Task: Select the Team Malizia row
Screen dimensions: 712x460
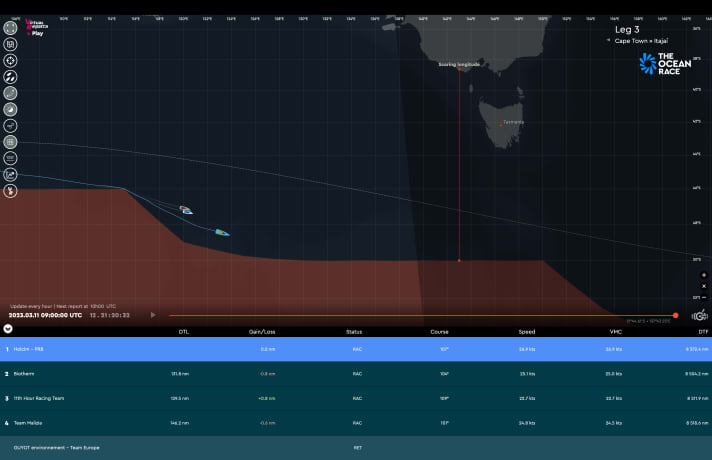Action: click(356, 423)
